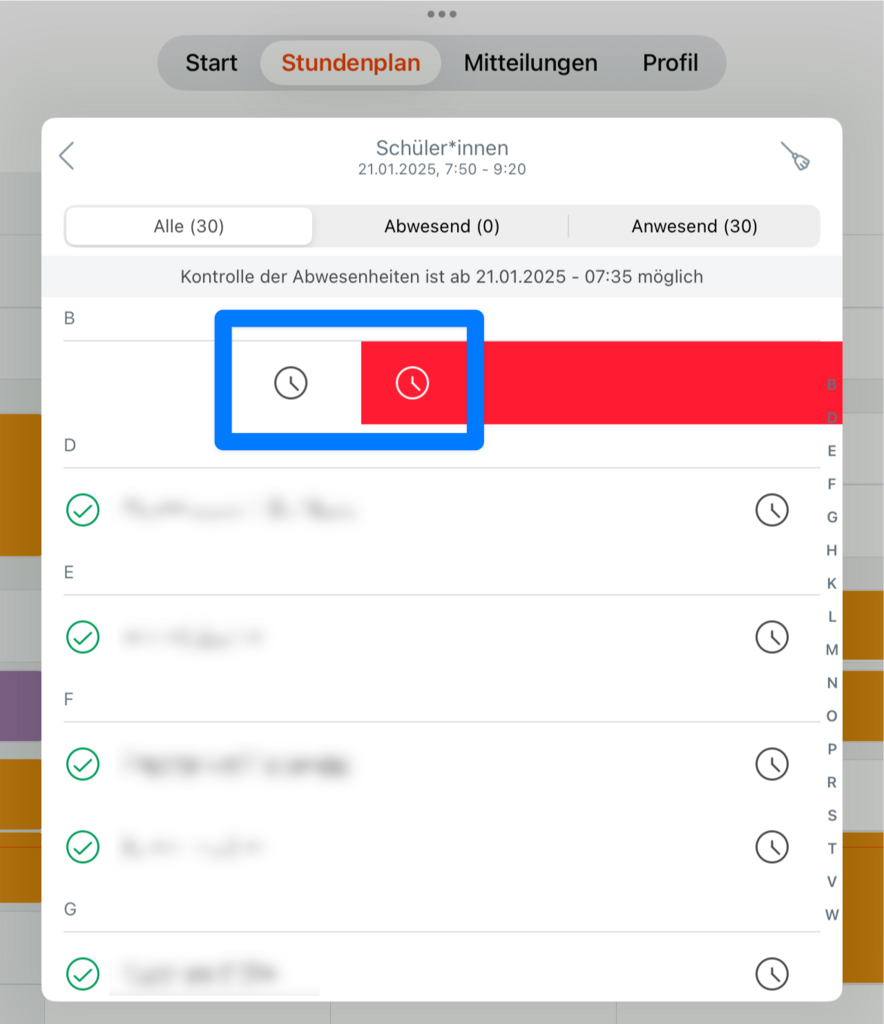The image size is (884, 1024).
Task: Switch to the Abwesend (0) tab
Action: [x=442, y=226]
